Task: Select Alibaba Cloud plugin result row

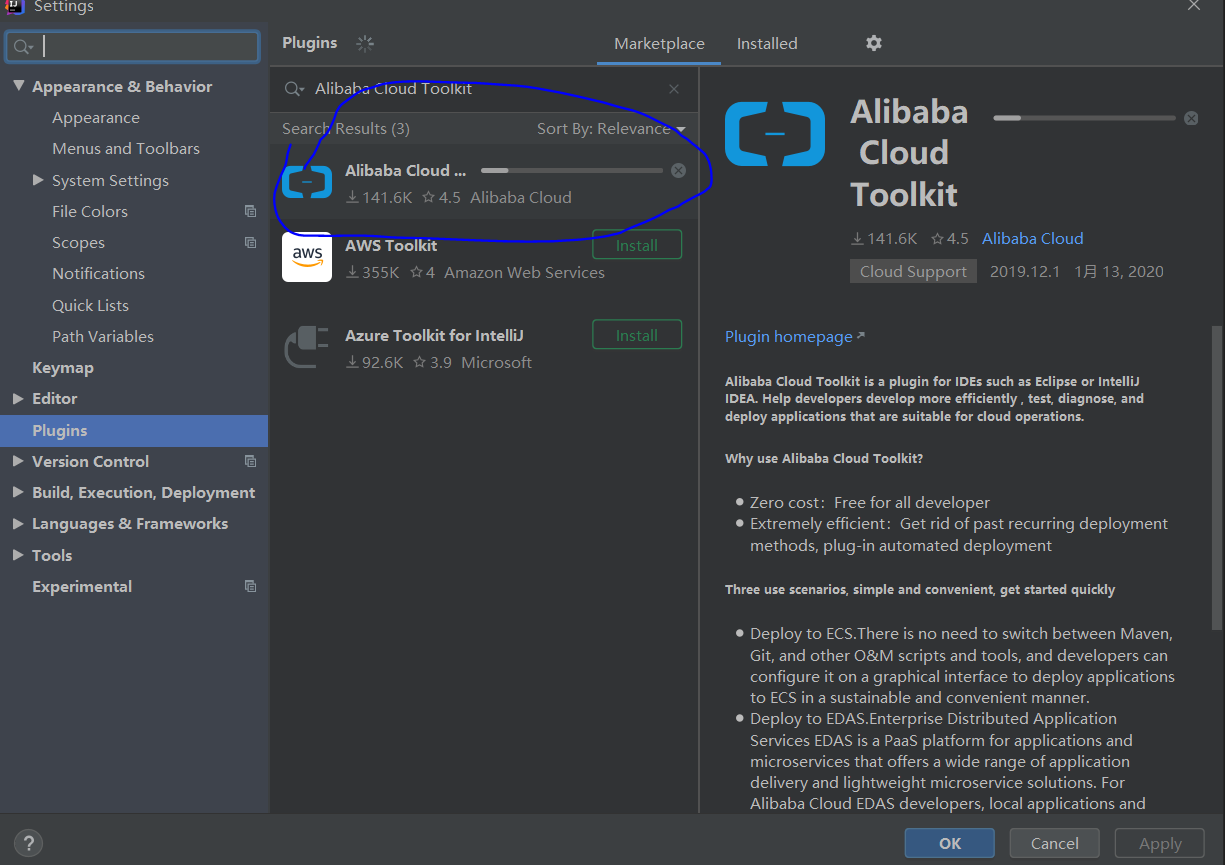Action: [x=484, y=183]
